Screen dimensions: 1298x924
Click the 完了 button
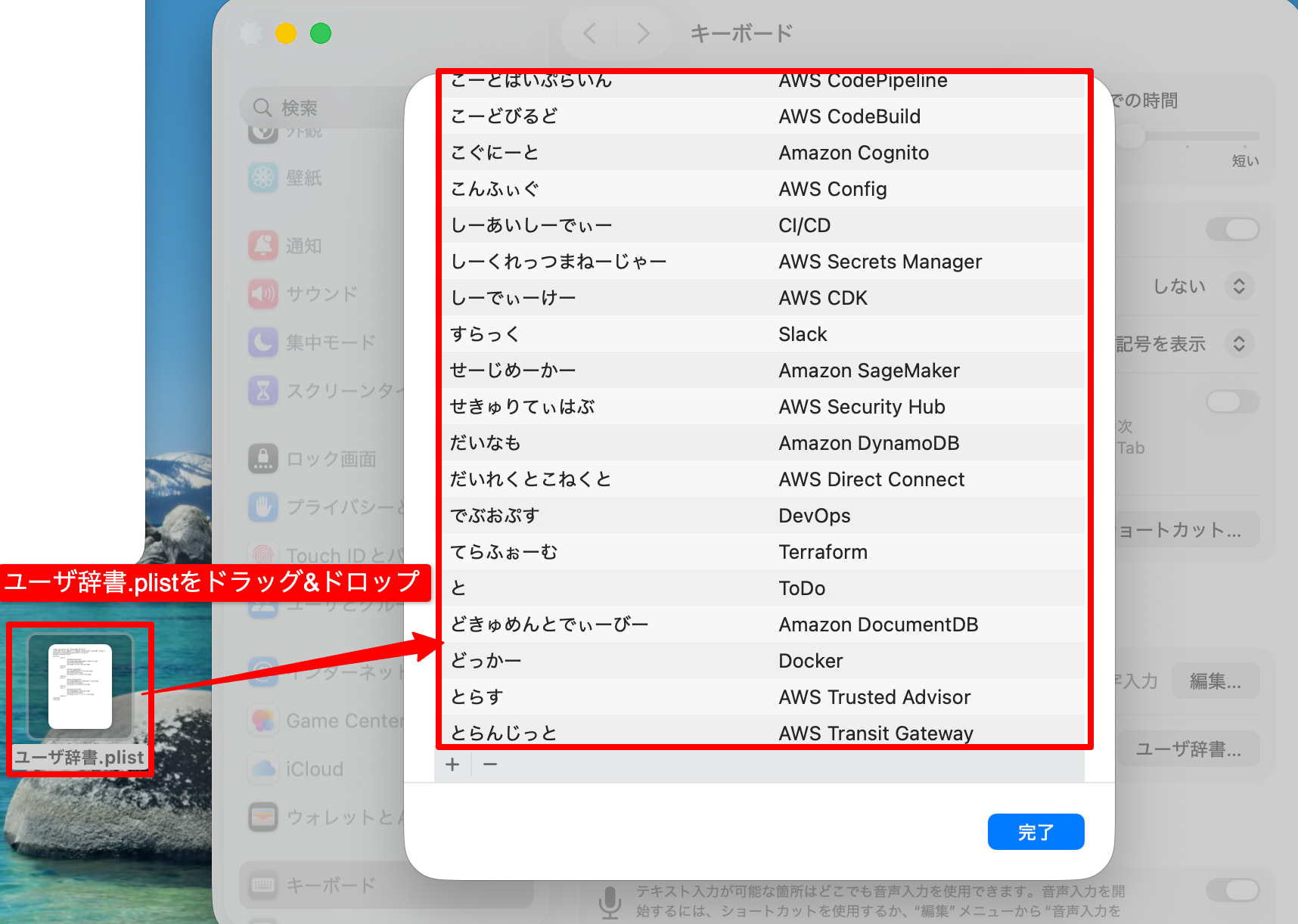point(1036,832)
